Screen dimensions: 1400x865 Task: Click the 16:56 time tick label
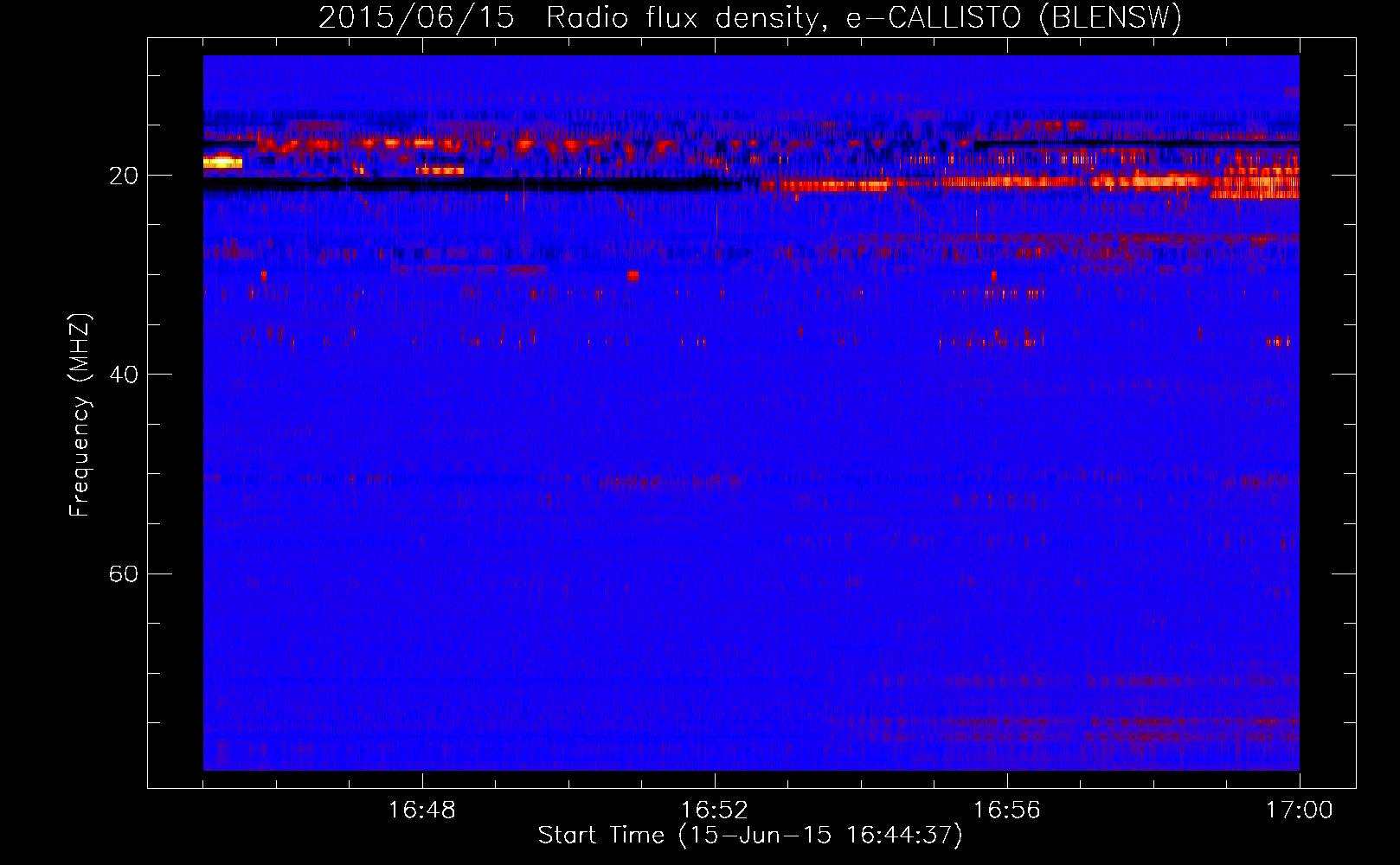1007,811
